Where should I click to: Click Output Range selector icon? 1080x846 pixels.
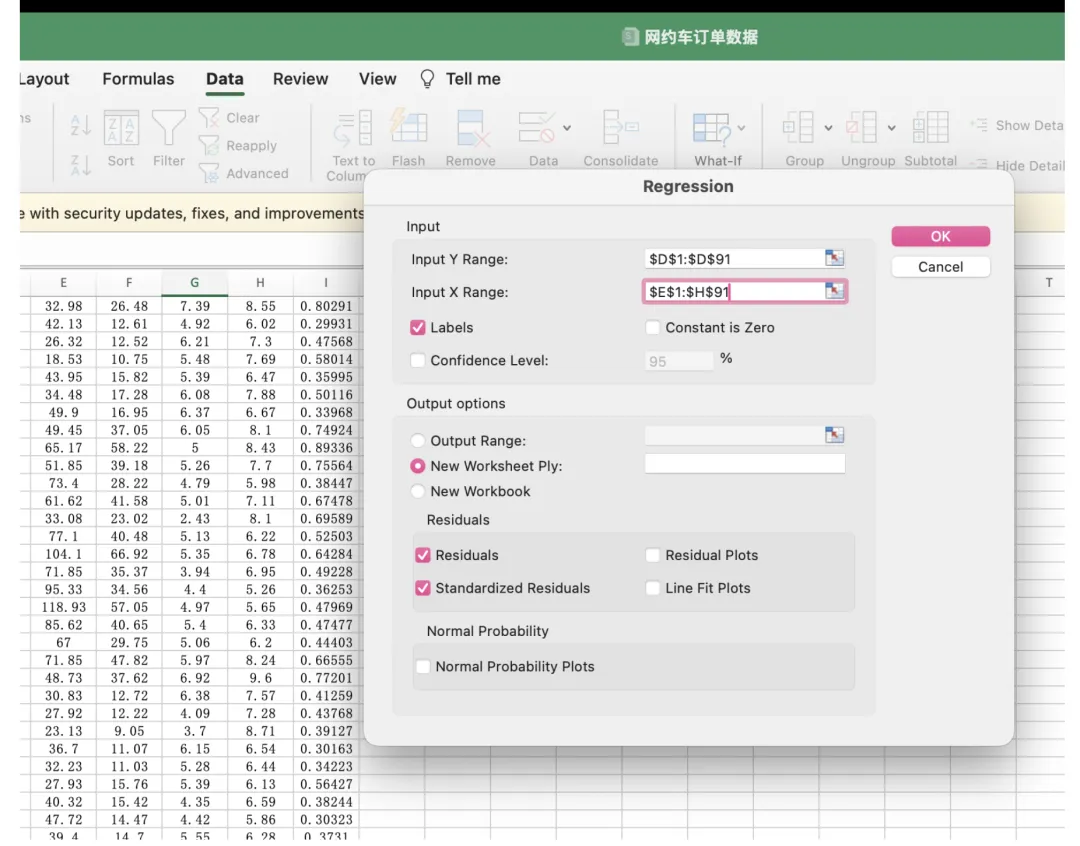point(834,435)
